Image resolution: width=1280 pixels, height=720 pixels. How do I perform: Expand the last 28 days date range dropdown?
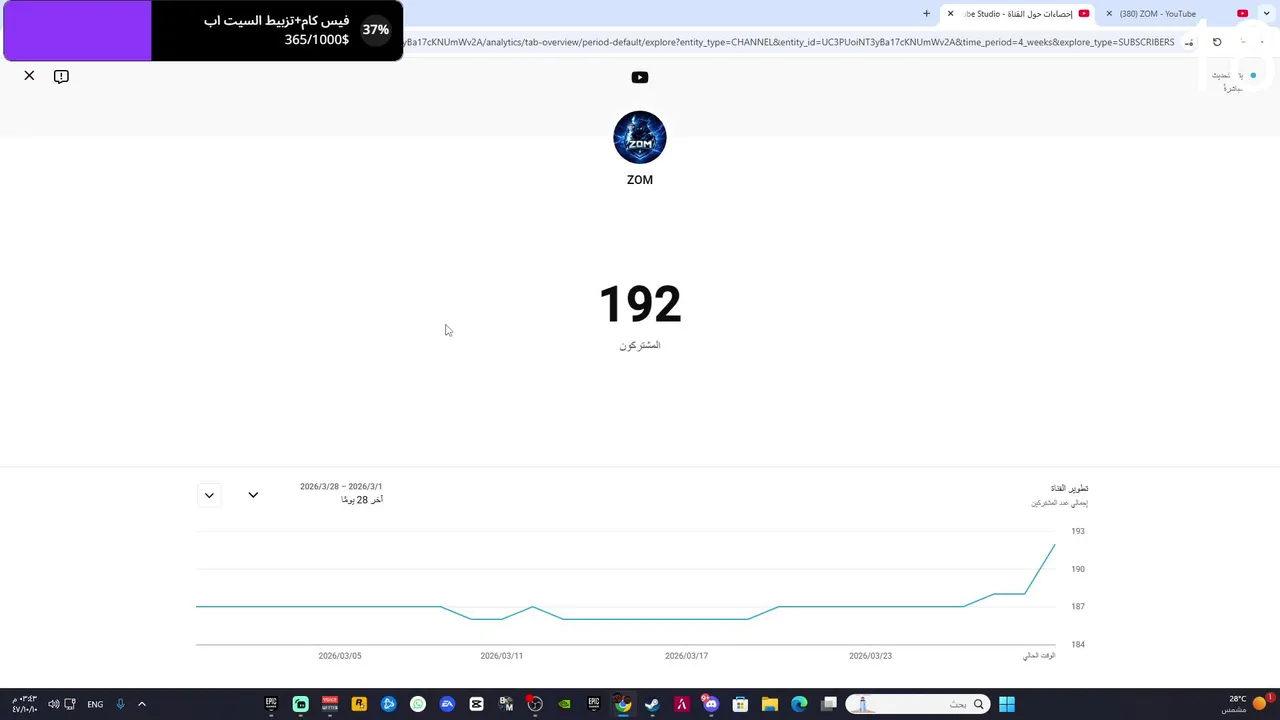pos(253,495)
